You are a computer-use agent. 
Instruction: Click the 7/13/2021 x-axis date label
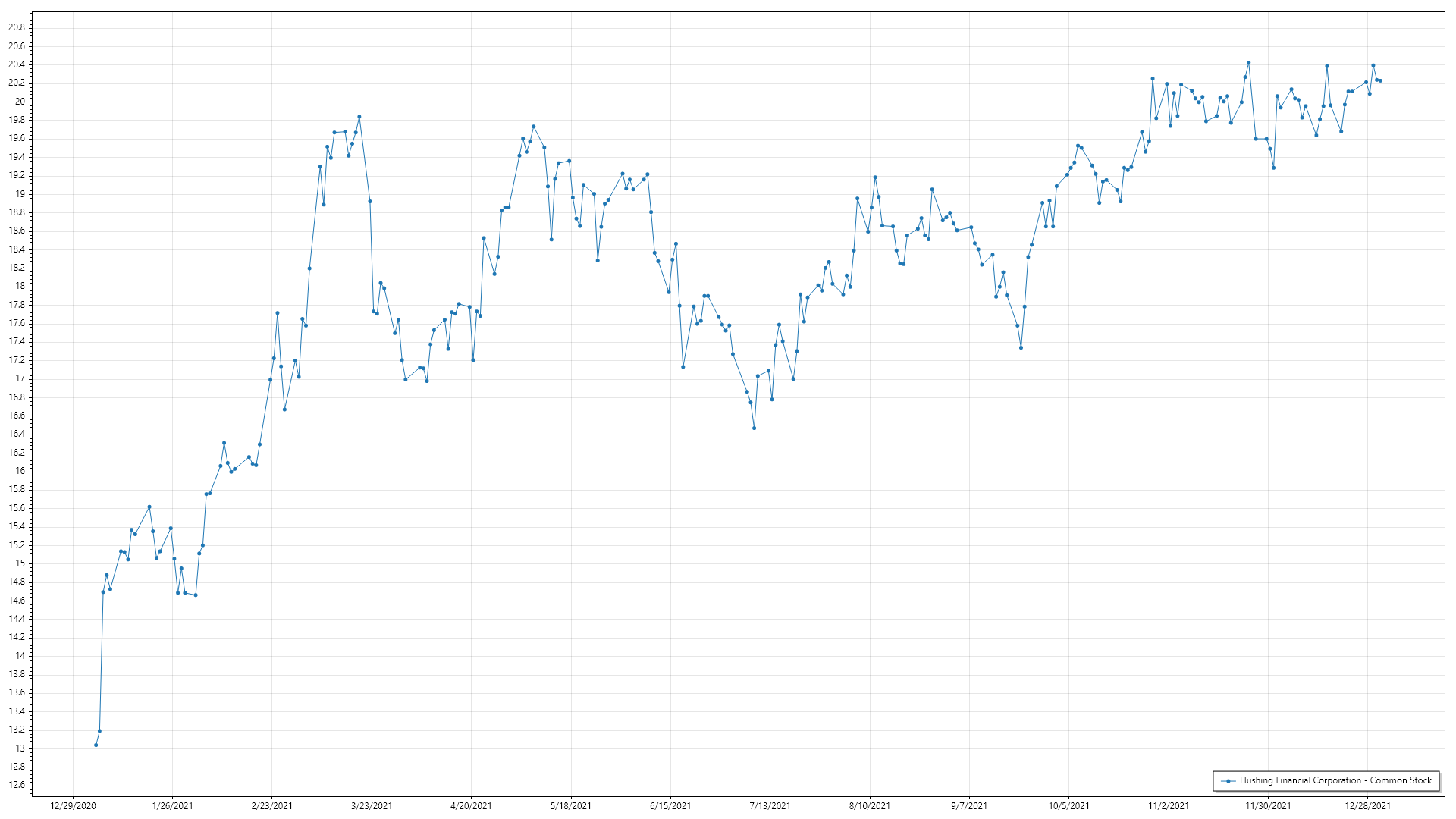(x=770, y=806)
